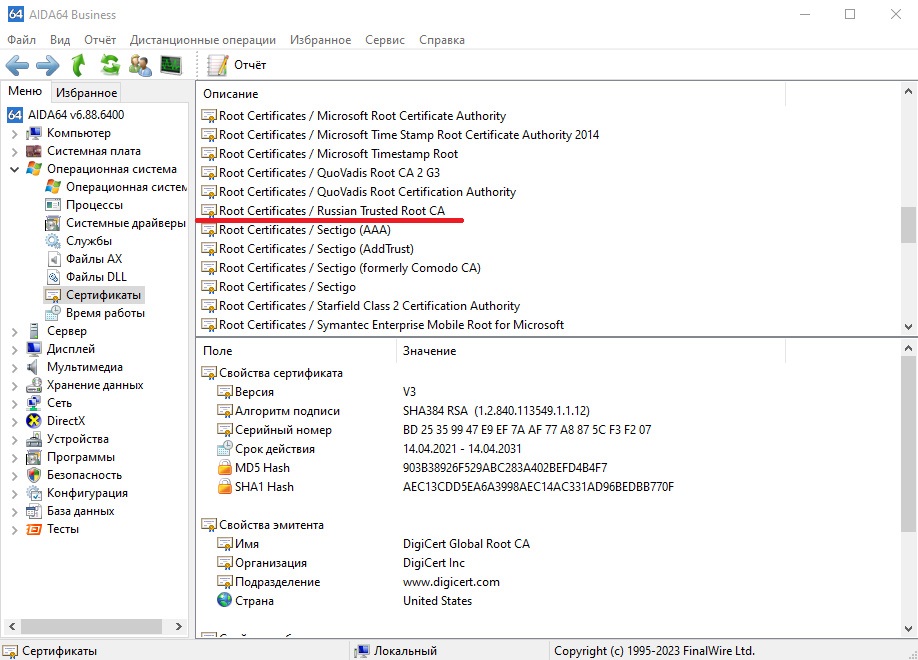Open user management people icon in toolbar
The height and width of the screenshot is (660, 918).
pyautogui.click(x=141, y=65)
